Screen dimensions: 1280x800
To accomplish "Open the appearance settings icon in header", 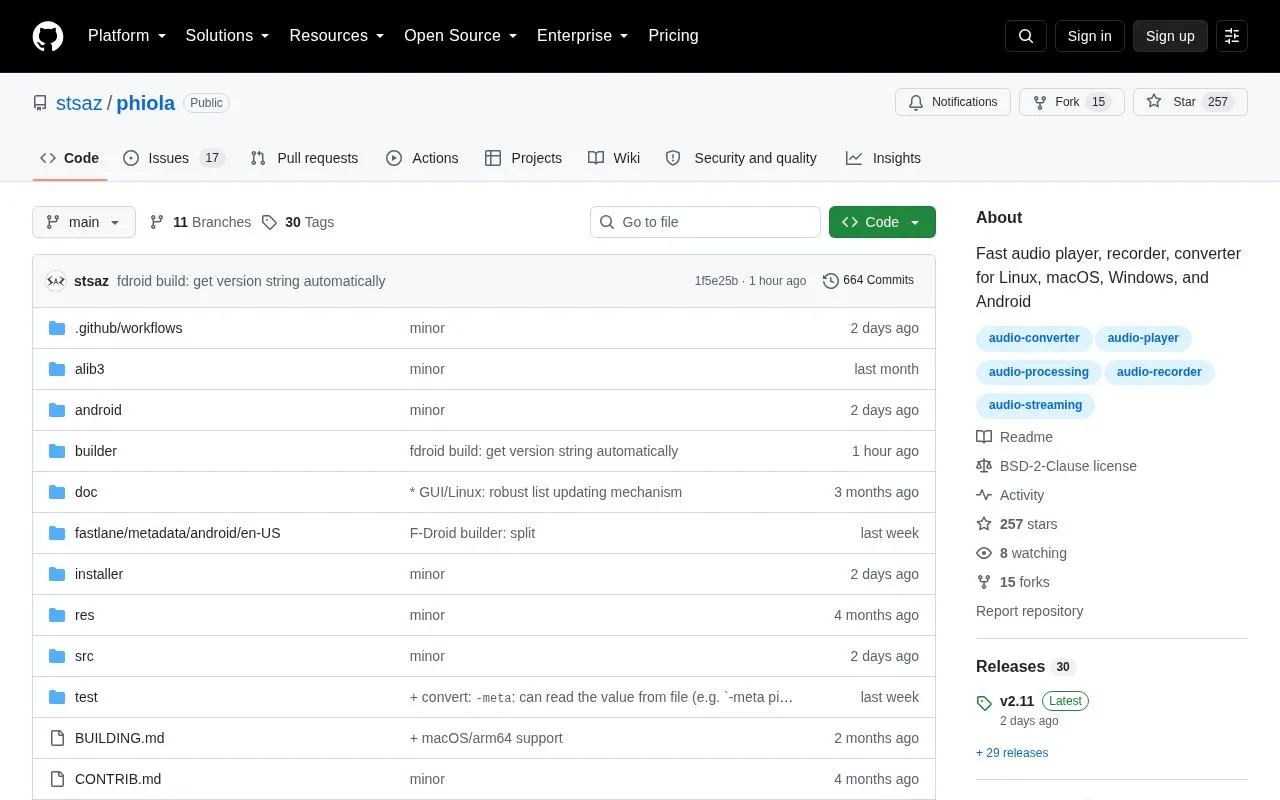I will click(1232, 36).
